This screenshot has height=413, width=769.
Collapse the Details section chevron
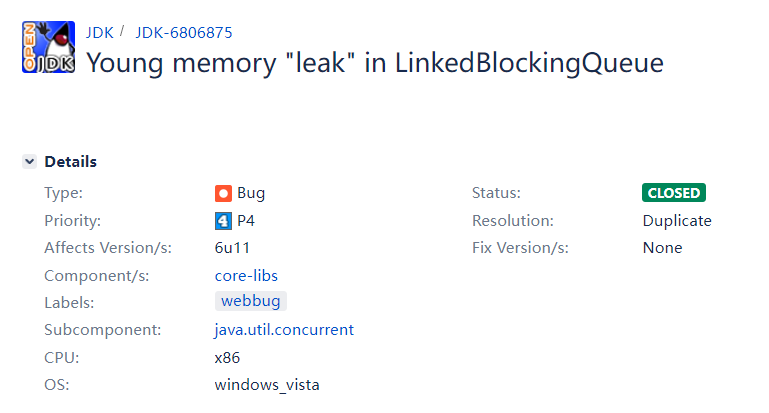tap(30, 162)
